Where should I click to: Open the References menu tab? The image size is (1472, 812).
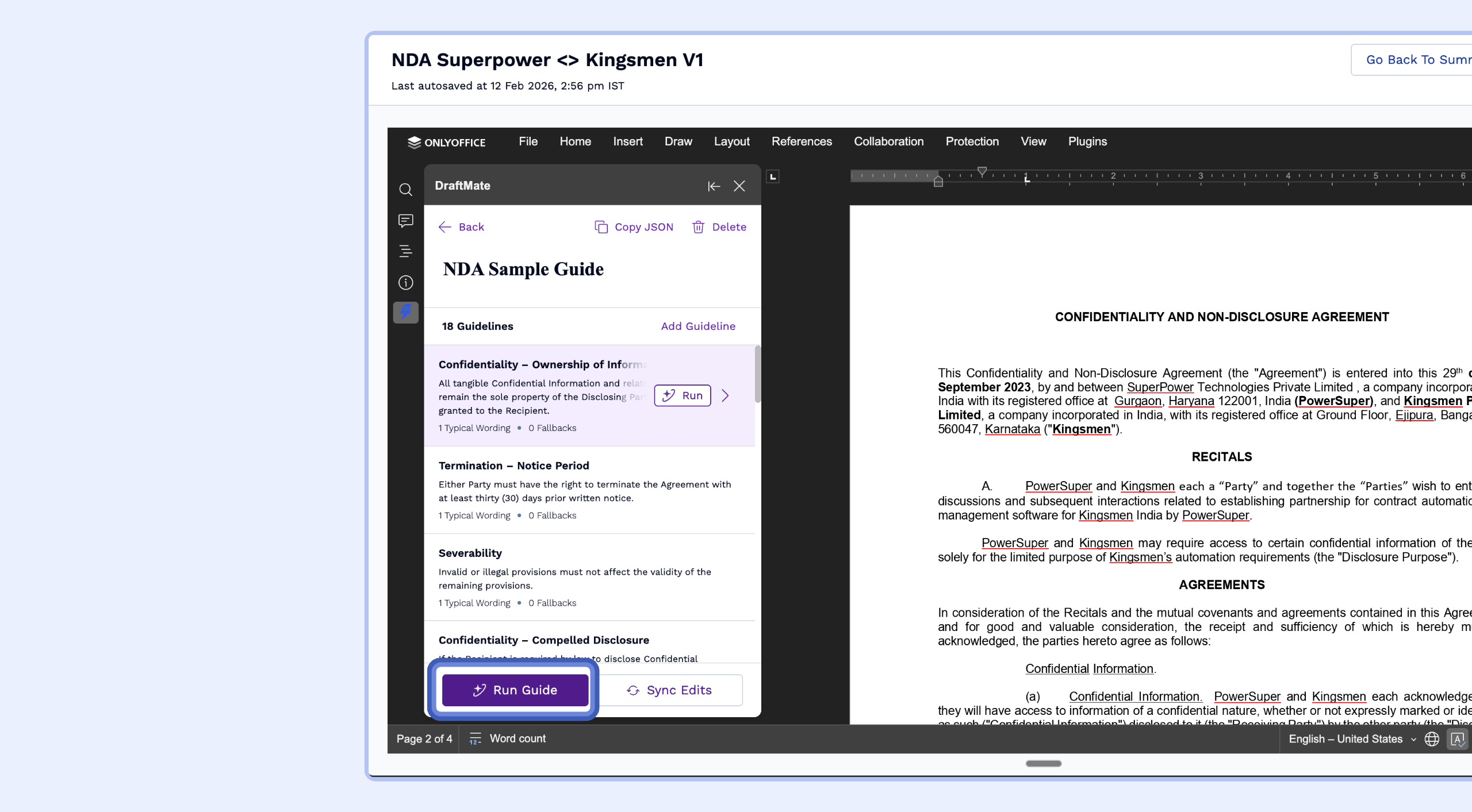[802, 141]
